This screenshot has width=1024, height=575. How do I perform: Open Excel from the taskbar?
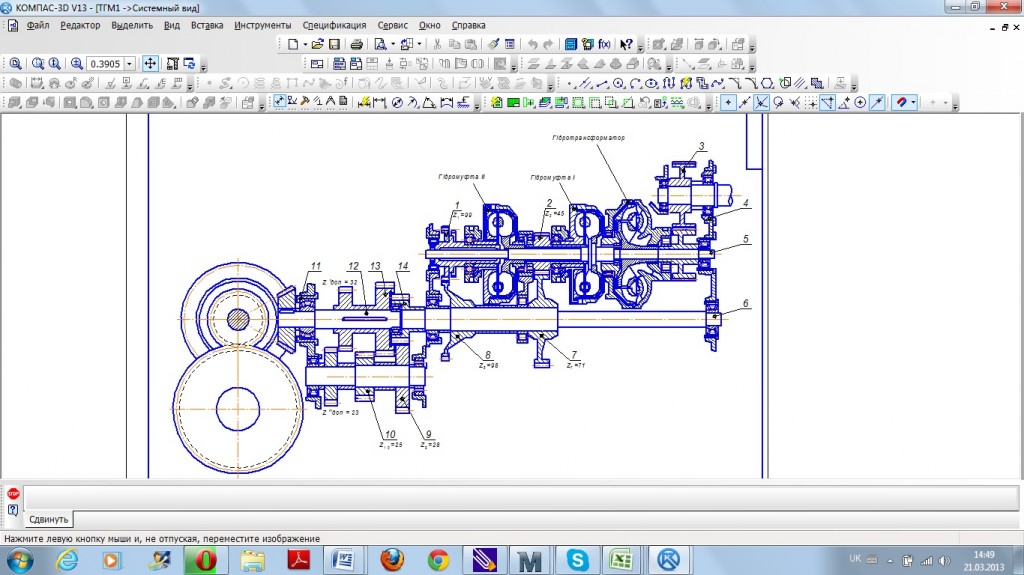point(620,560)
